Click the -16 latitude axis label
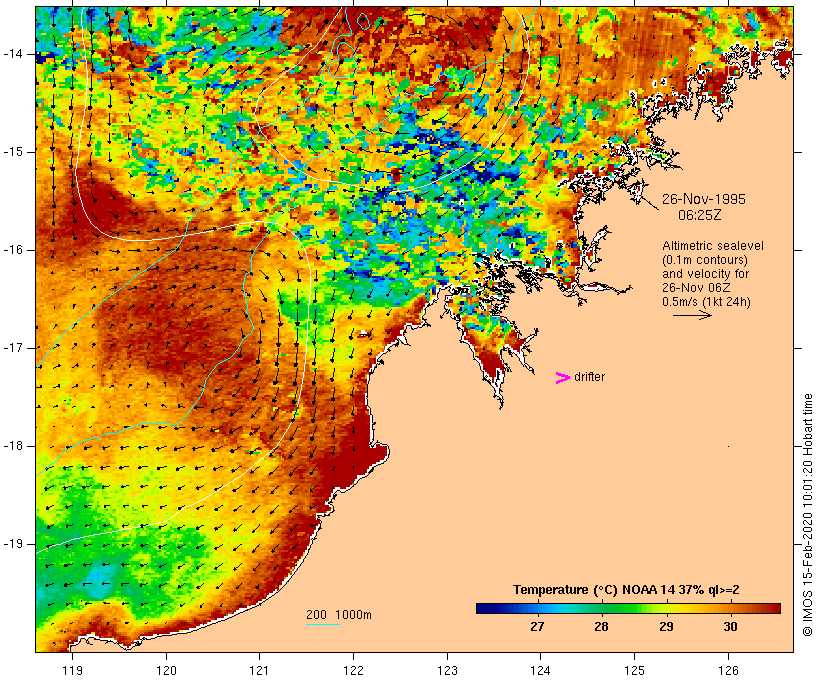 (12, 250)
